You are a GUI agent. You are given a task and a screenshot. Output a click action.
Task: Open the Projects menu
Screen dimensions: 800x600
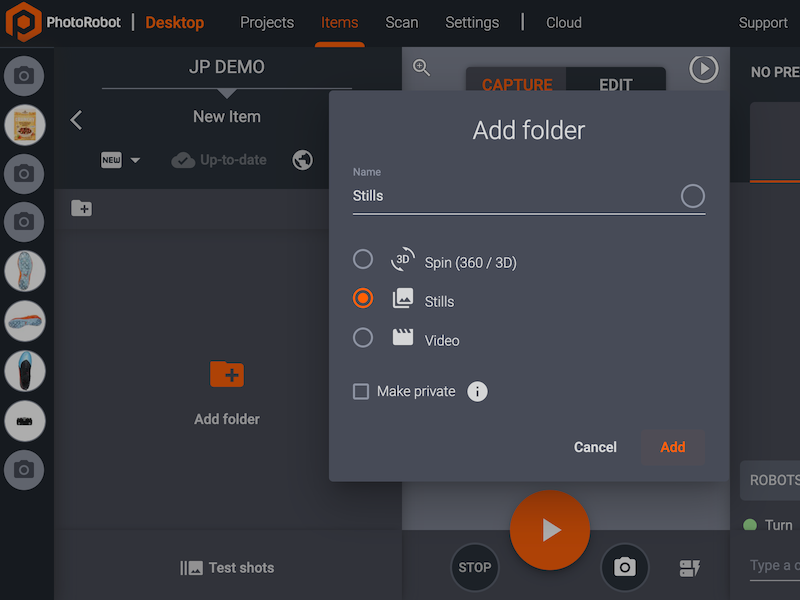pyautogui.click(x=267, y=22)
